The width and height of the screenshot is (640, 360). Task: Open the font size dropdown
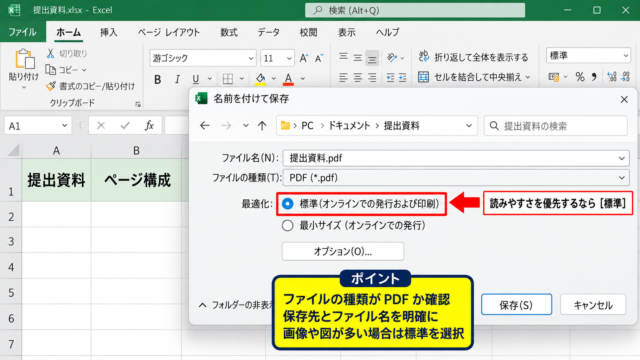coord(289,58)
